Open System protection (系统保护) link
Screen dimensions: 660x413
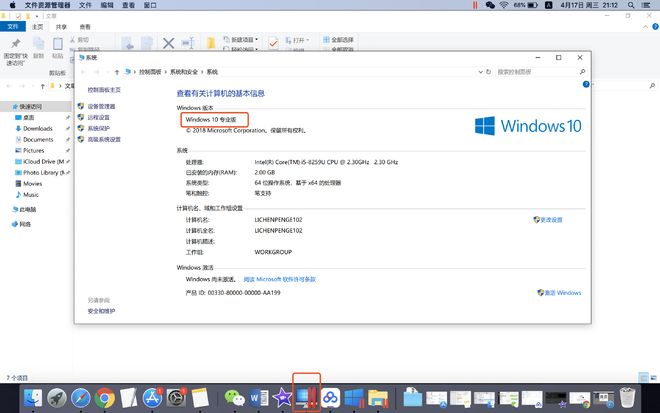pyautogui.click(x=98, y=128)
